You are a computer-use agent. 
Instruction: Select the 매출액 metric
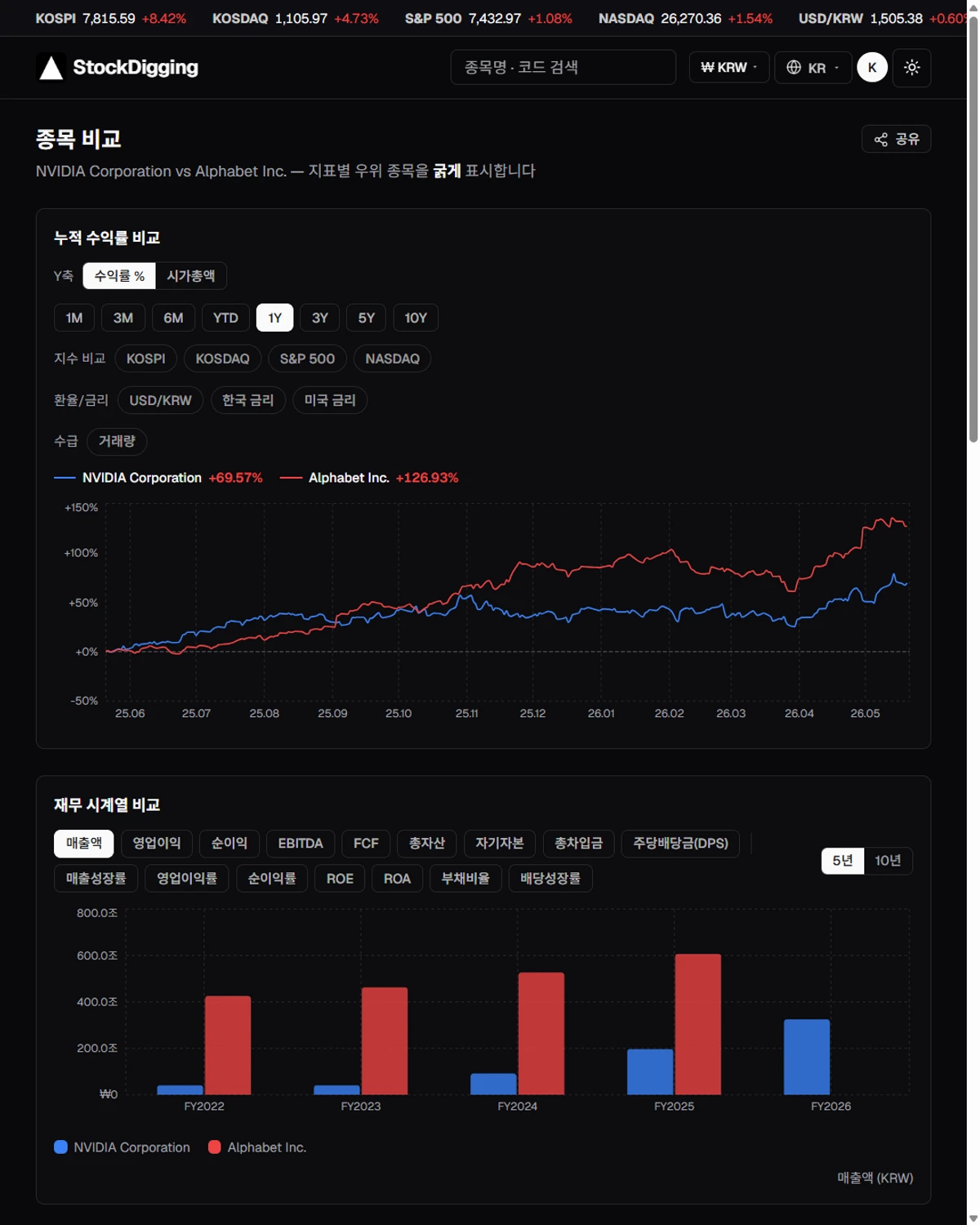84,844
